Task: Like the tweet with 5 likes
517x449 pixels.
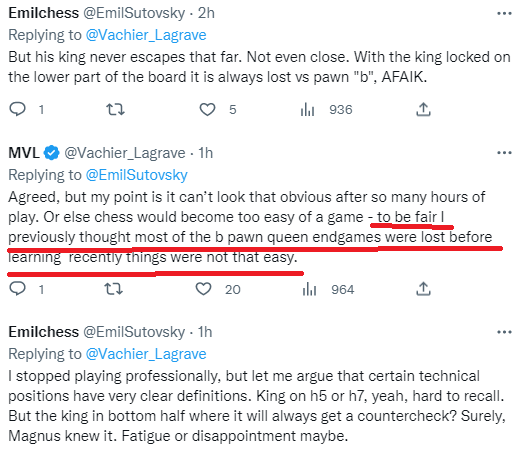Action: pyautogui.click(x=207, y=109)
